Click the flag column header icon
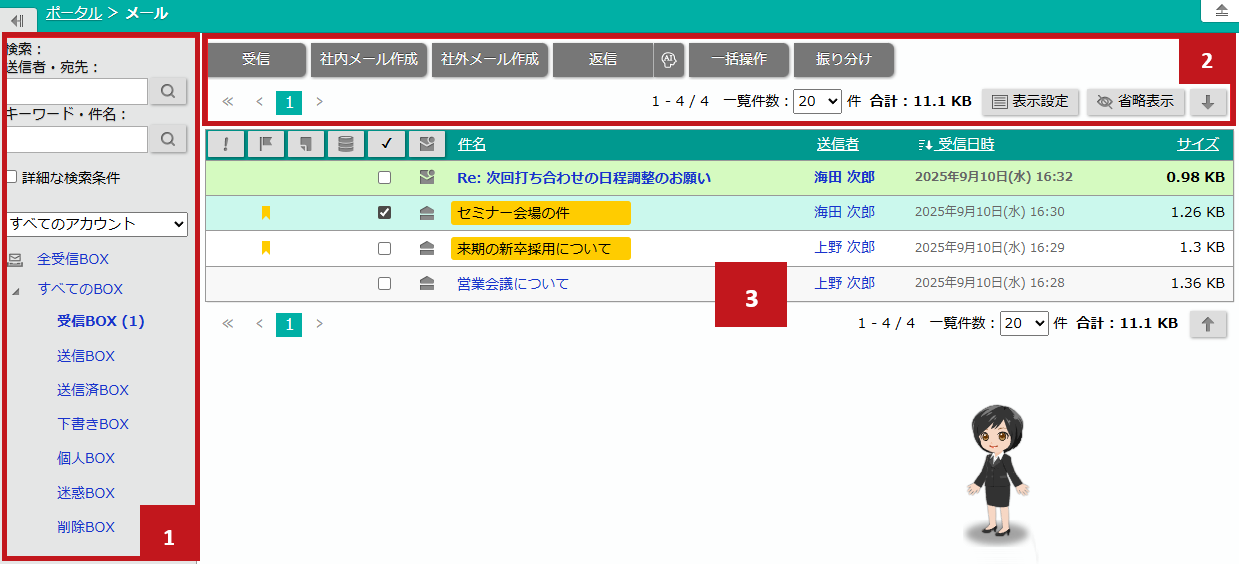1239x564 pixels. (x=265, y=144)
